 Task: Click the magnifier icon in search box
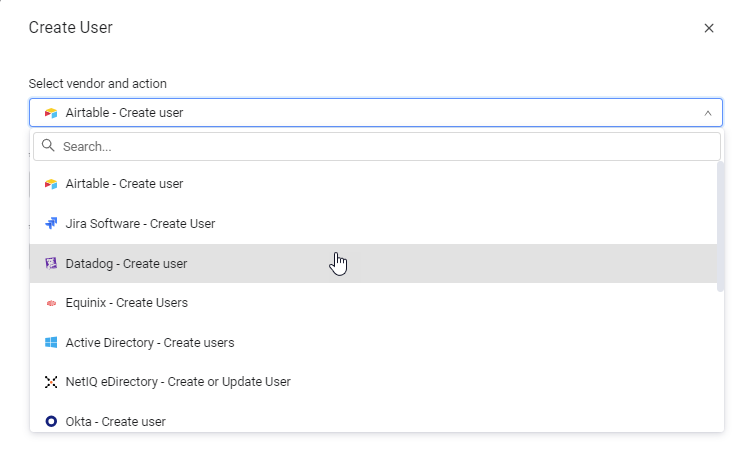48,146
